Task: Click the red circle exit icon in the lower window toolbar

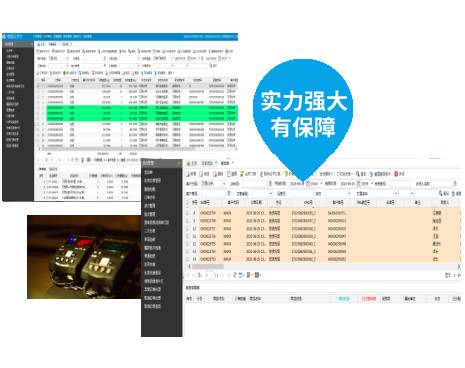Action: pos(396,174)
